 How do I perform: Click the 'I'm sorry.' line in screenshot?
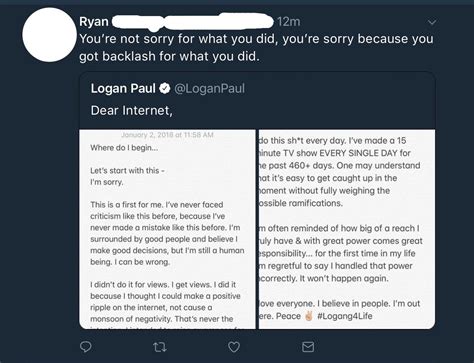pos(107,182)
